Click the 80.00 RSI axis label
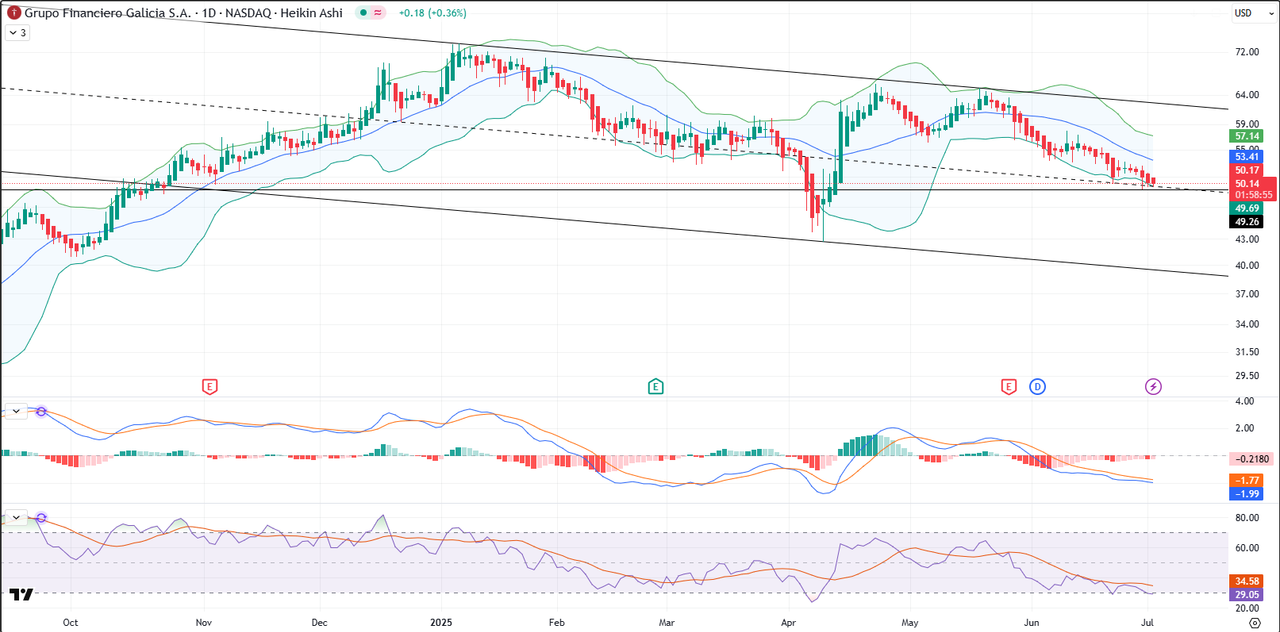Image resolution: width=1280 pixels, height=632 pixels. (1246, 518)
